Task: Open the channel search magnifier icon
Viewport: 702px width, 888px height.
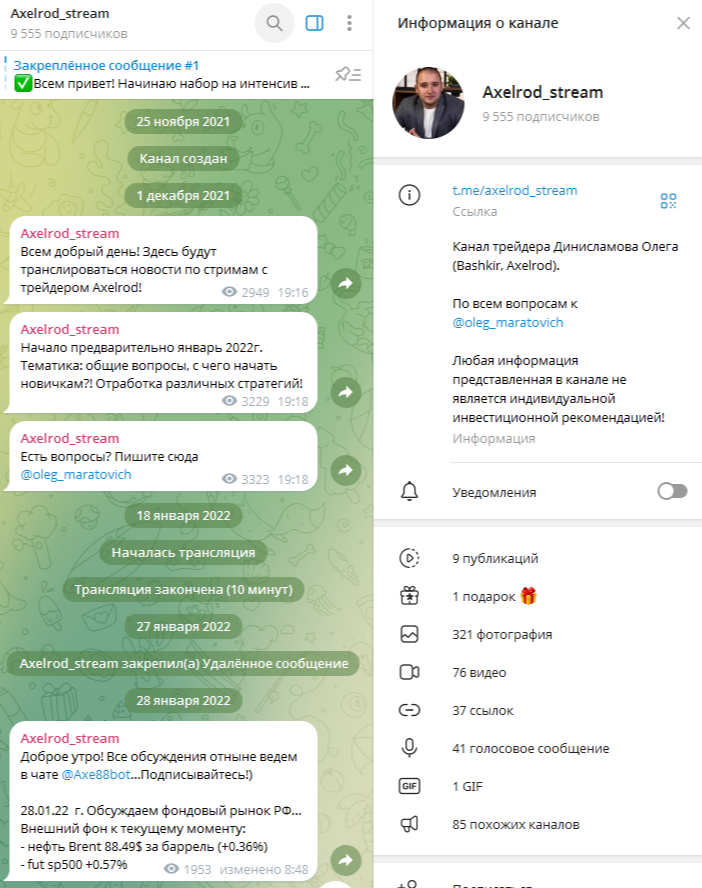Action: (x=274, y=23)
